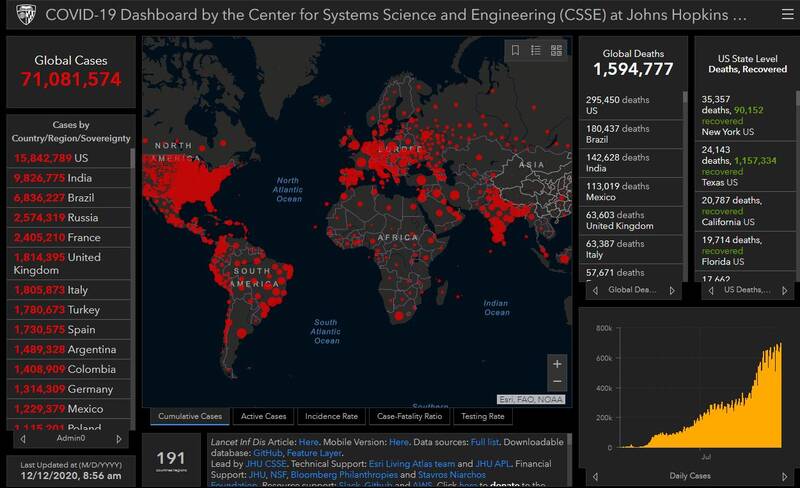
Task: Click the Daily Cases orange chart
Action: [x=700, y=396]
